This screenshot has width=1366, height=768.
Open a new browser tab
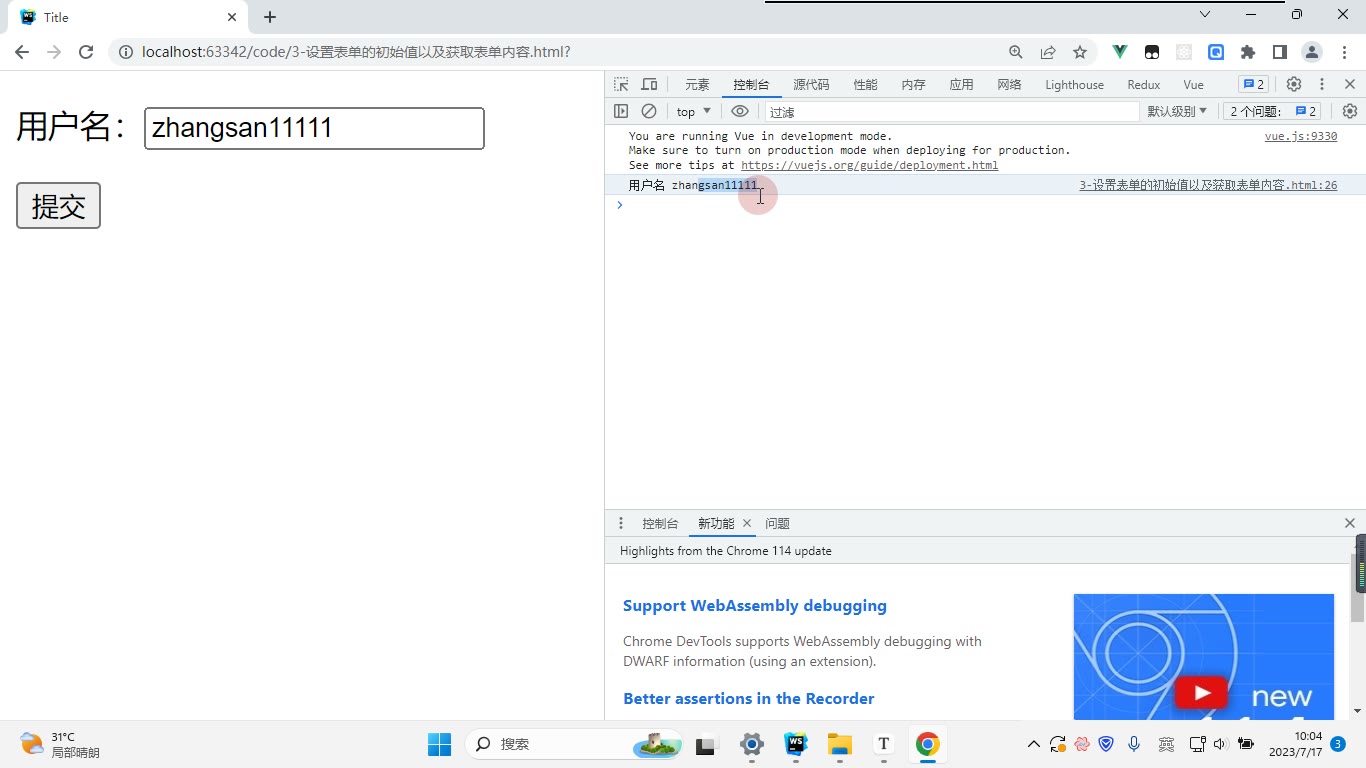tap(270, 17)
